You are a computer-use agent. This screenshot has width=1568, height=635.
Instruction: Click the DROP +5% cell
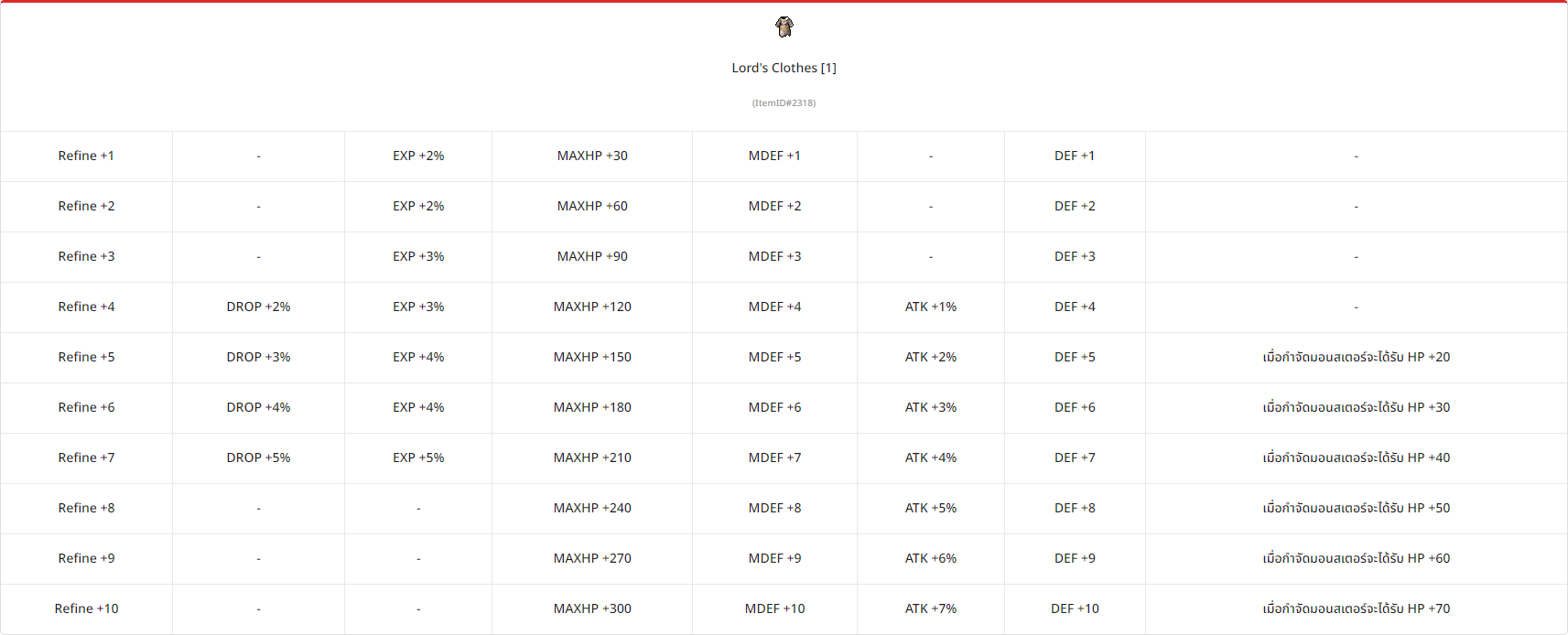[258, 457]
